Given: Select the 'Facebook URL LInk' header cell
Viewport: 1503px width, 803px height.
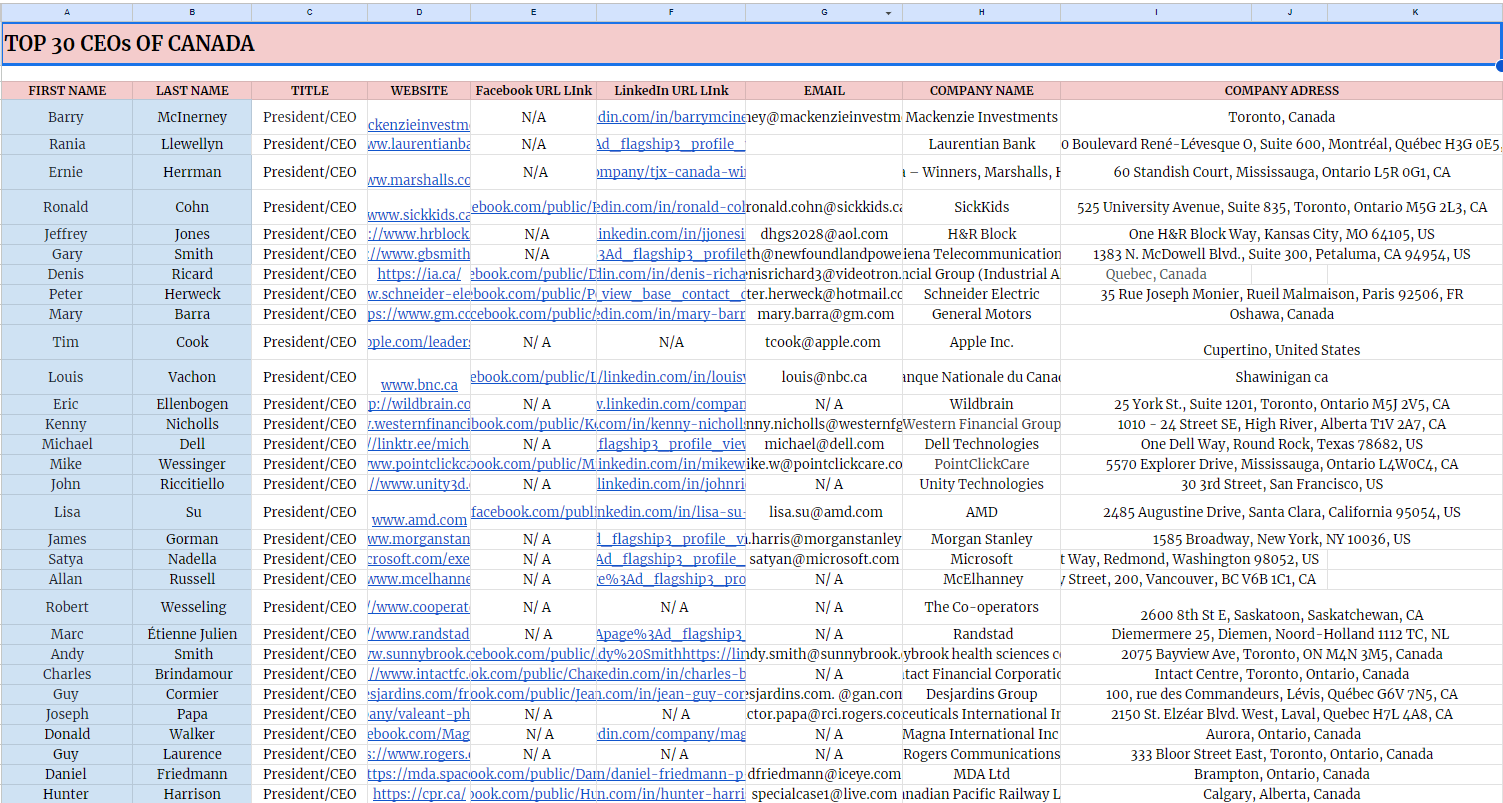Looking at the screenshot, I should 534,90.
